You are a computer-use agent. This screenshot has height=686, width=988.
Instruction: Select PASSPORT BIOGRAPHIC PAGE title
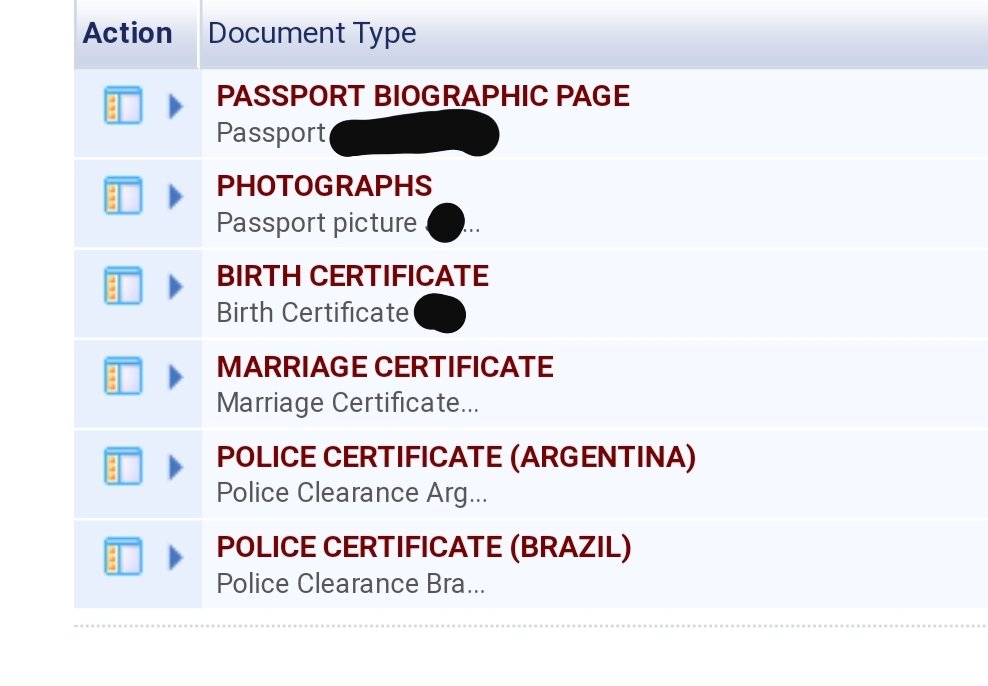[x=423, y=96]
